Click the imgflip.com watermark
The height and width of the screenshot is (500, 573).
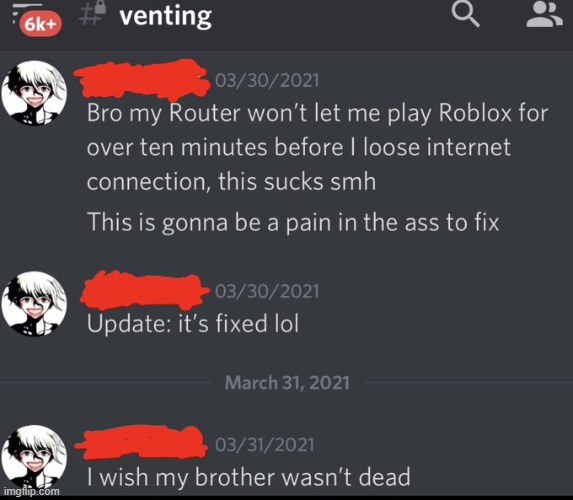[31, 491]
